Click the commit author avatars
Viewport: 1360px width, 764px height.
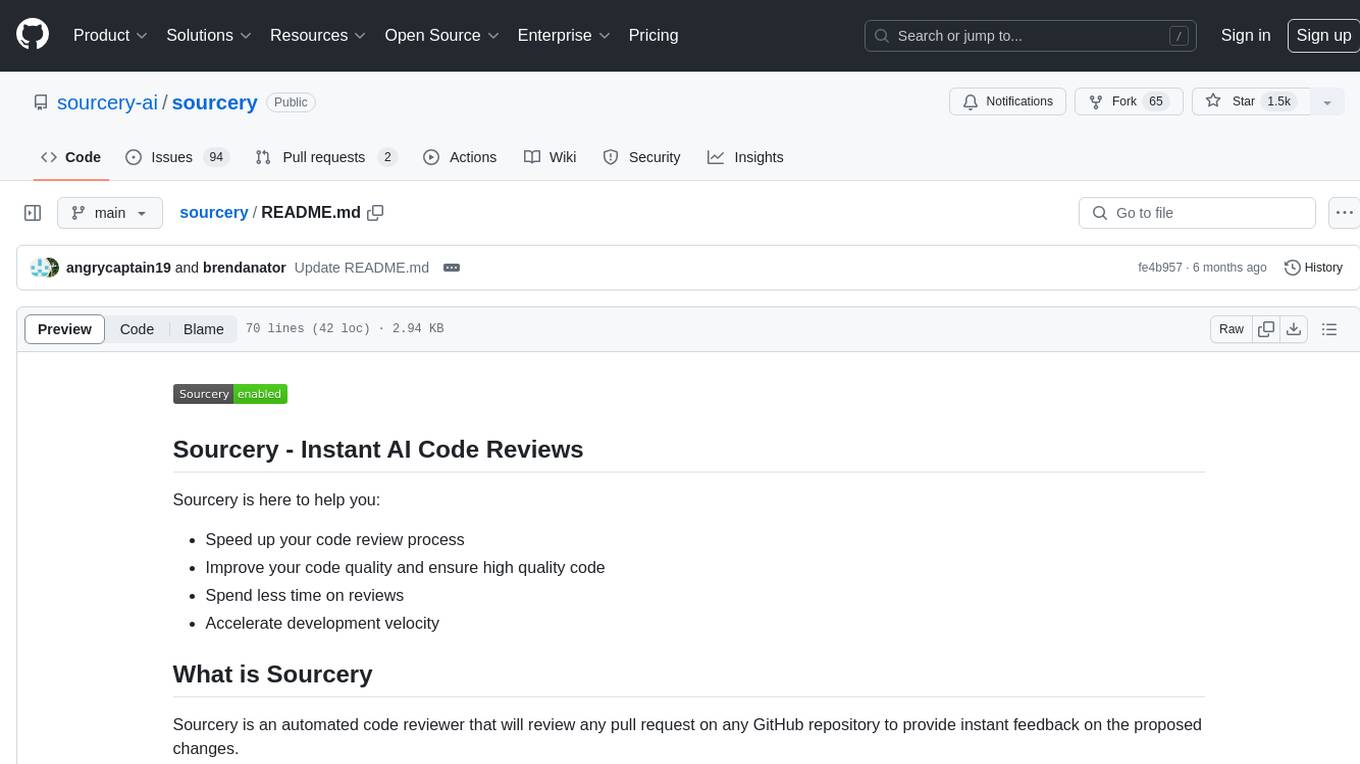point(45,268)
